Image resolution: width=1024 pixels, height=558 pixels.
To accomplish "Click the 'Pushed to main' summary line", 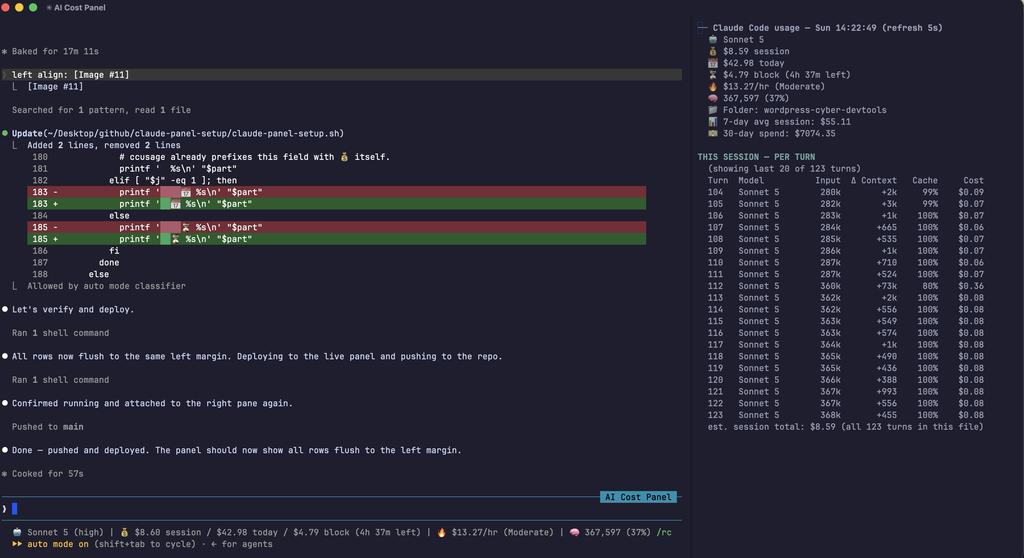I will [x=48, y=427].
